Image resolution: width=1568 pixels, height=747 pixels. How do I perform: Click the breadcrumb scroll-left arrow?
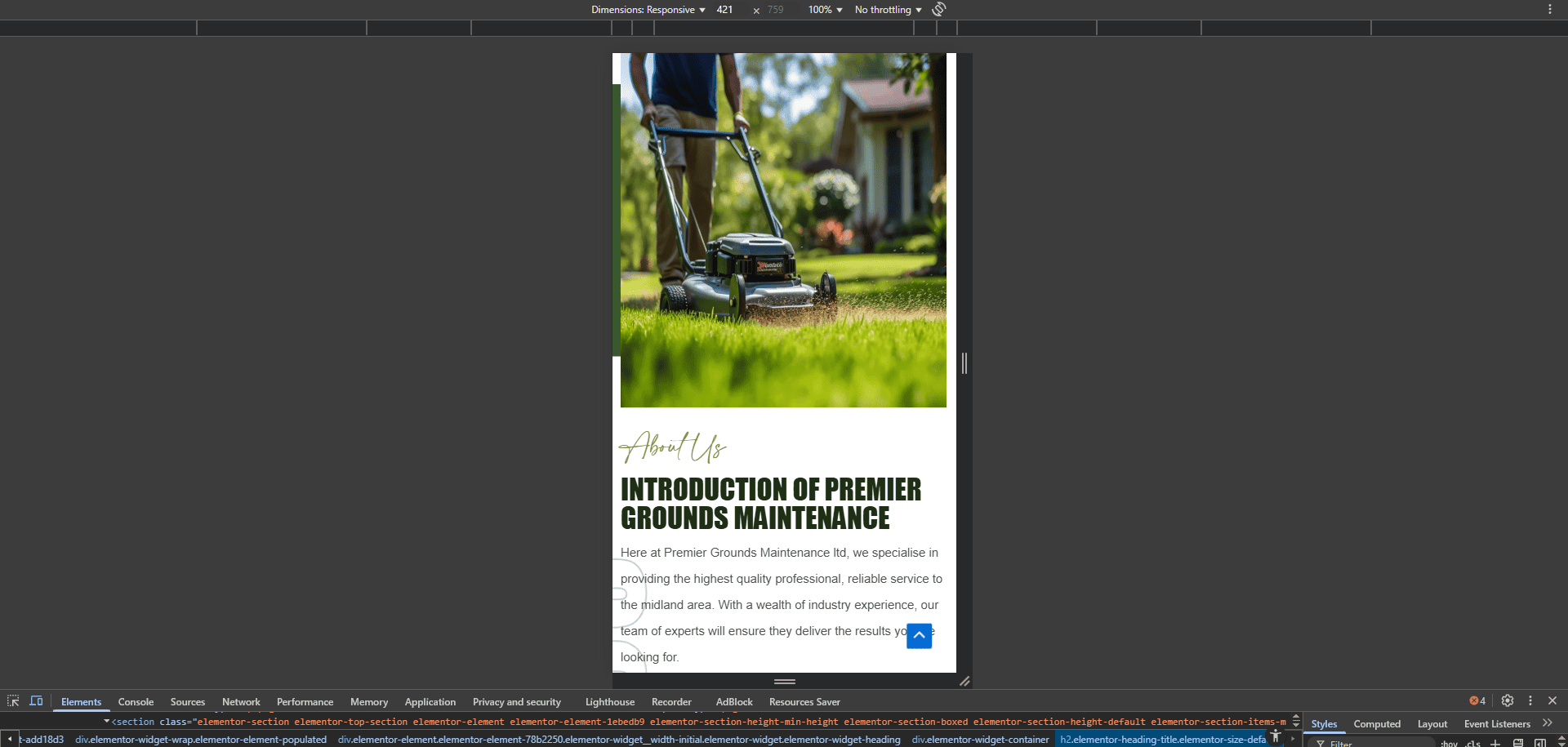point(9,739)
